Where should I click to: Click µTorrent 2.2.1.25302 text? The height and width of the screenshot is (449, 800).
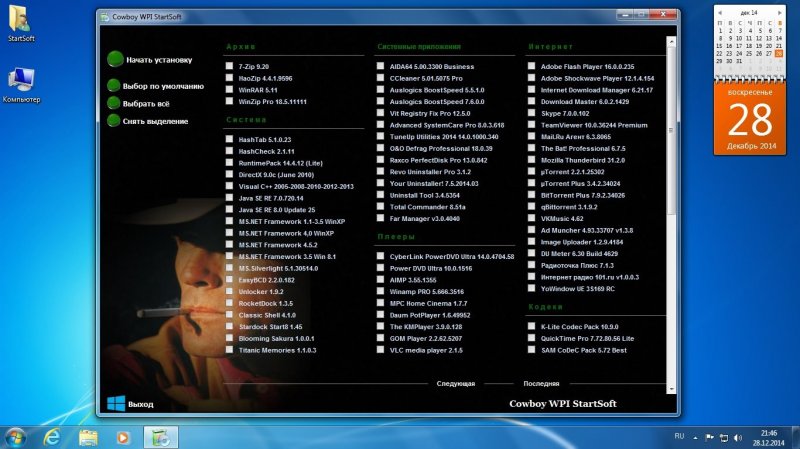click(572, 172)
